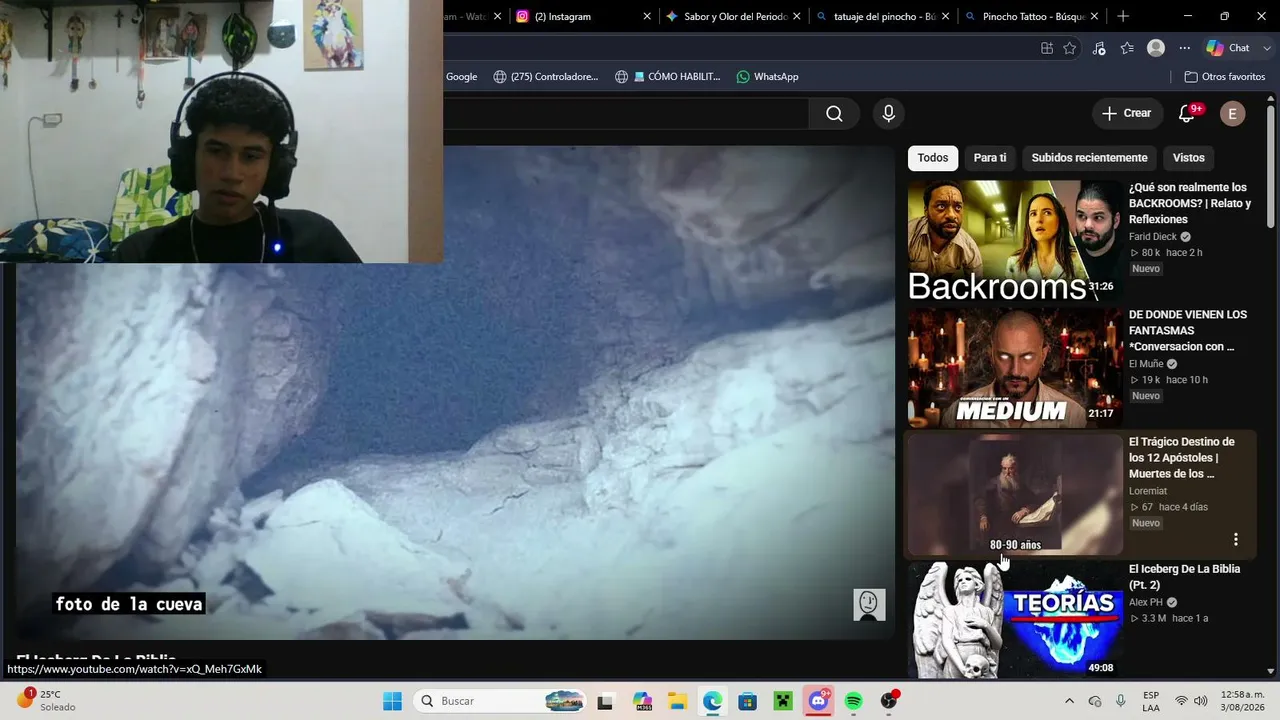Viewport: 1280px width, 720px height.
Task: Open Farid Dieck channel name
Action: [1153, 237]
